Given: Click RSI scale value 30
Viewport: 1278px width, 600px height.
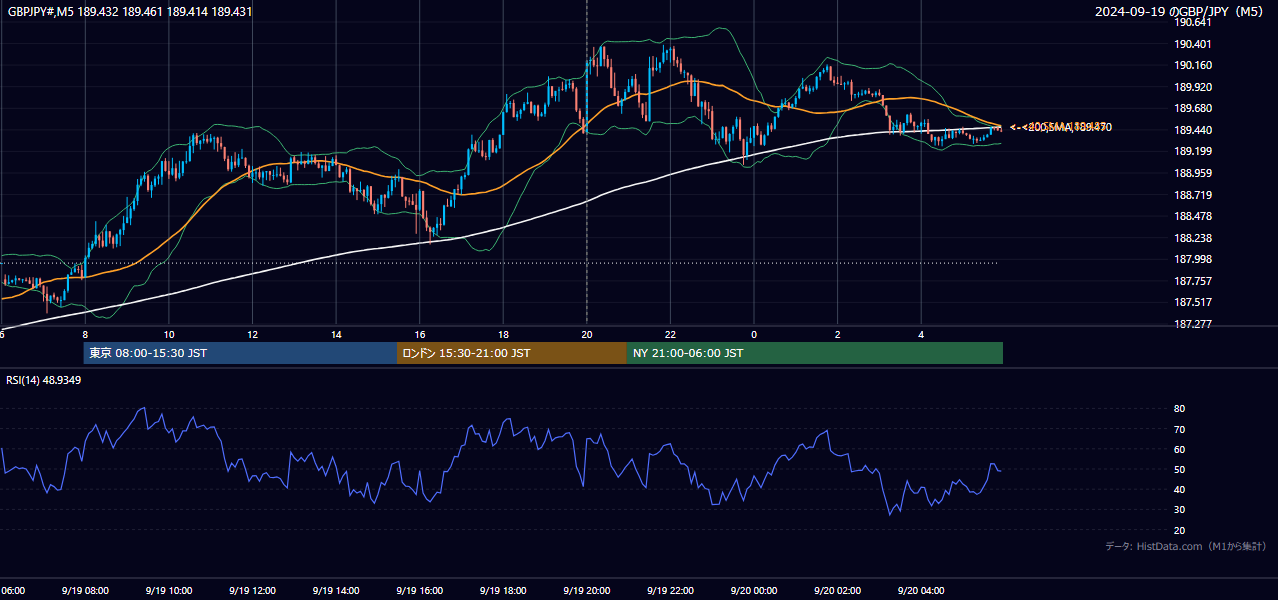Looking at the screenshot, I should coord(1180,510).
